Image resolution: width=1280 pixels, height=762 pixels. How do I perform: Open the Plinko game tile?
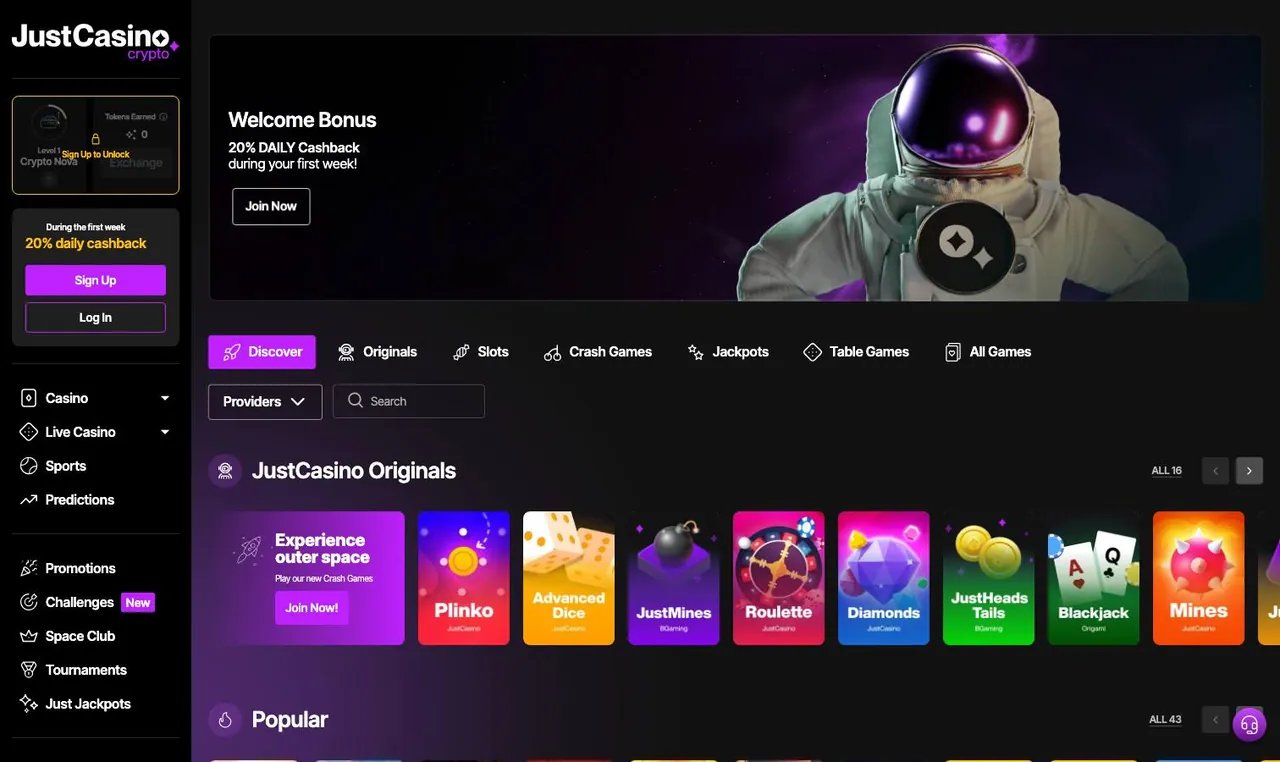point(464,578)
